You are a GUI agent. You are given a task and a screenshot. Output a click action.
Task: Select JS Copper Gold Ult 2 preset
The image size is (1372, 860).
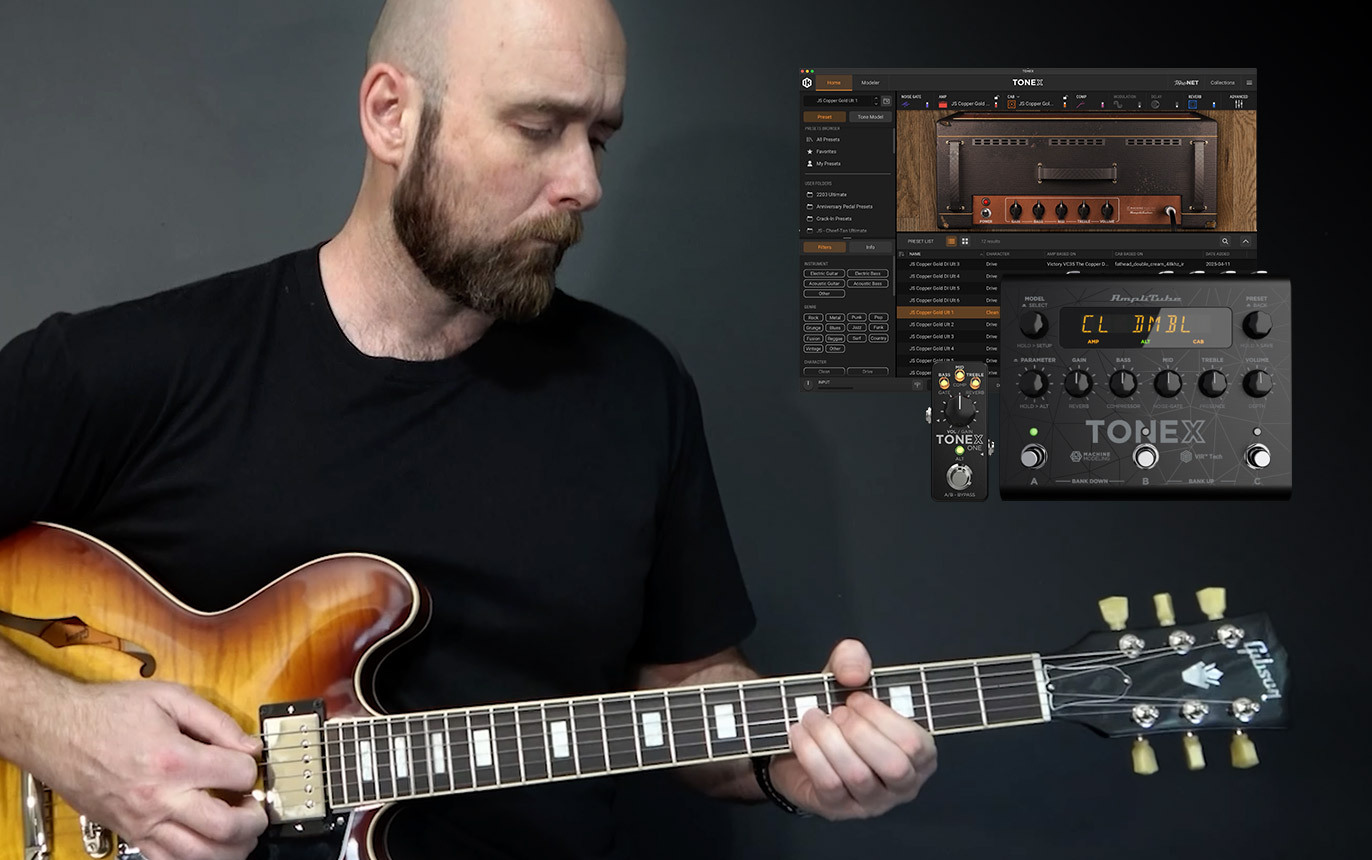(x=932, y=325)
